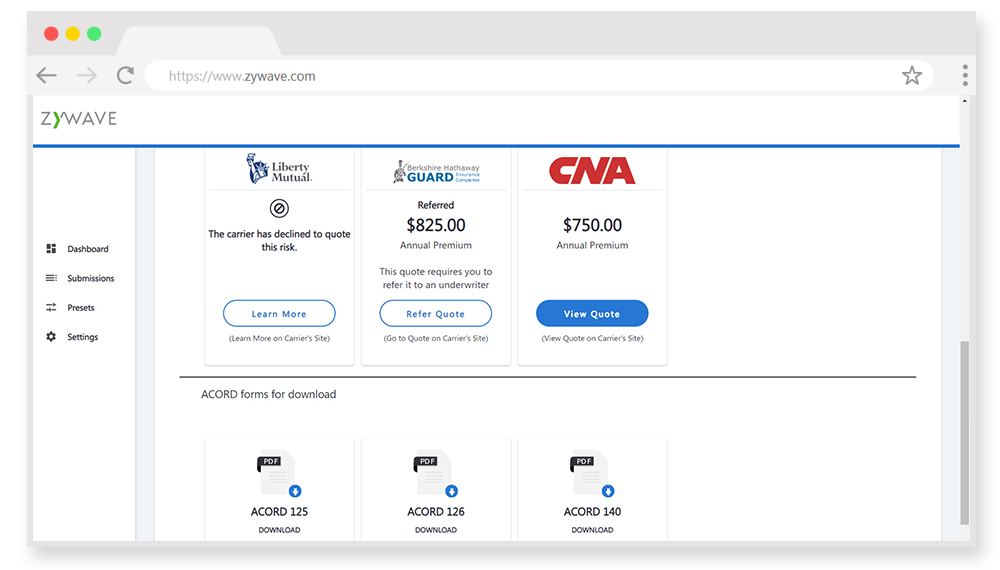
Task: Click 'Annual Premium' under $825.00
Action: 436,245
